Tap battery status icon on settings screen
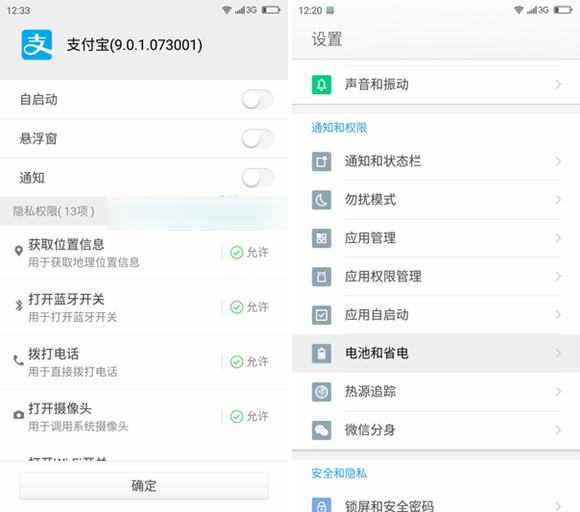 coord(563,10)
